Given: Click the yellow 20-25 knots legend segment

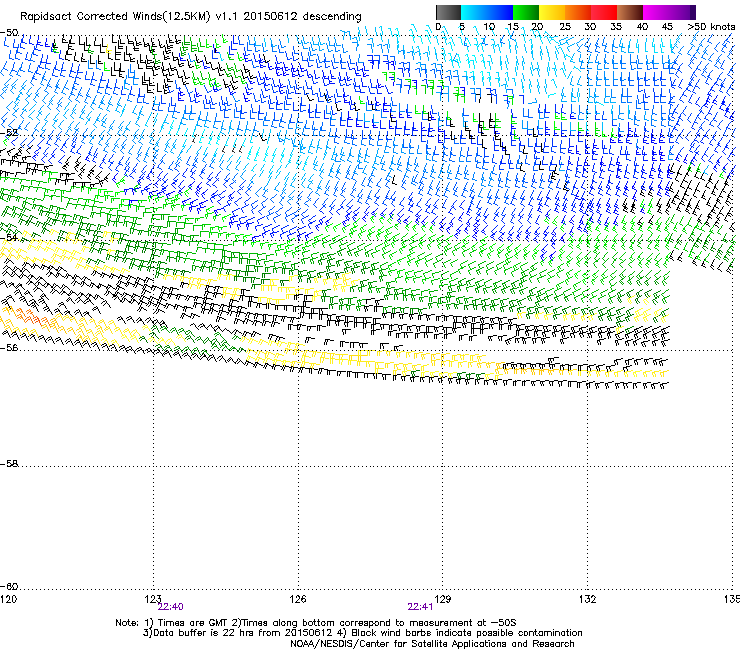Looking at the screenshot, I should pos(552,12).
